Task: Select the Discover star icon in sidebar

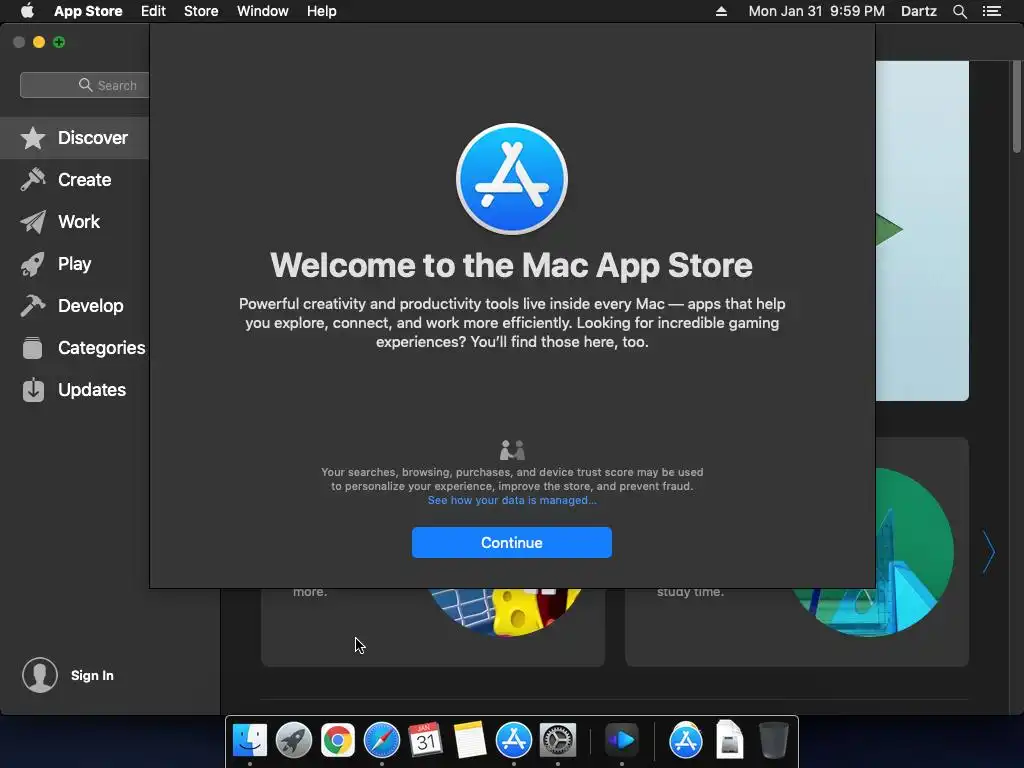Action: tap(33, 138)
